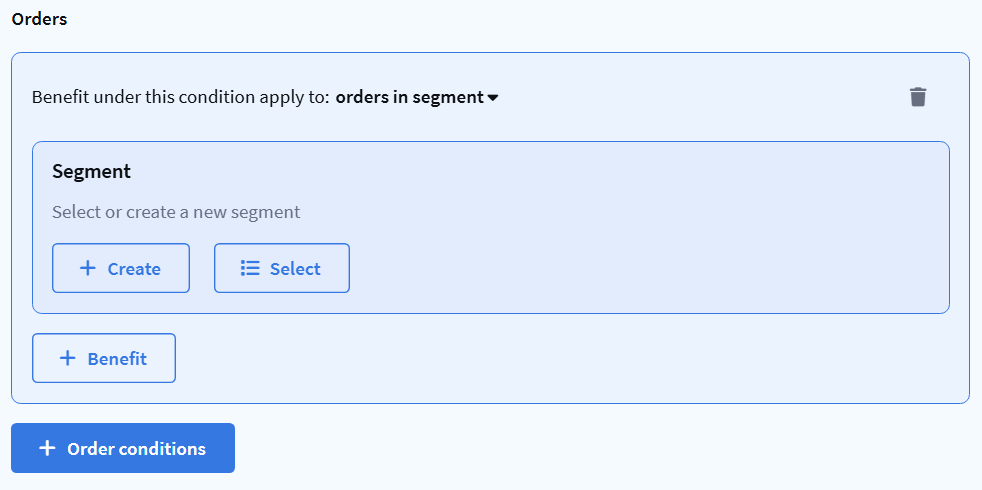This screenshot has height=490, width=982.
Task: Add a Benefit to this condition
Action: (104, 358)
